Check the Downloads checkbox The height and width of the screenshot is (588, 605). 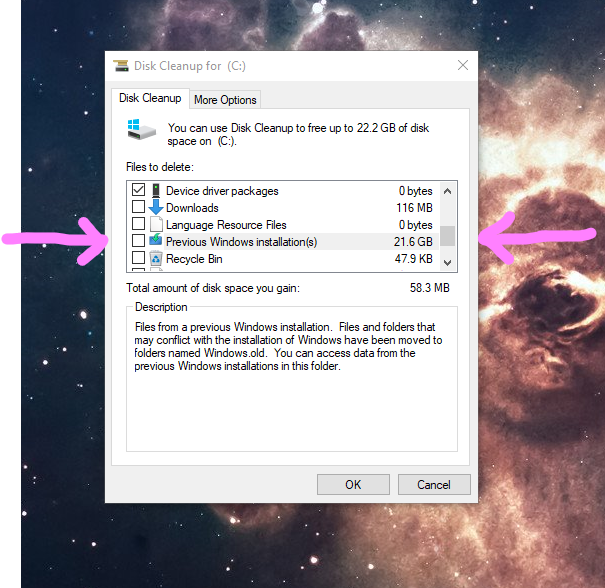[x=139, y=207]
